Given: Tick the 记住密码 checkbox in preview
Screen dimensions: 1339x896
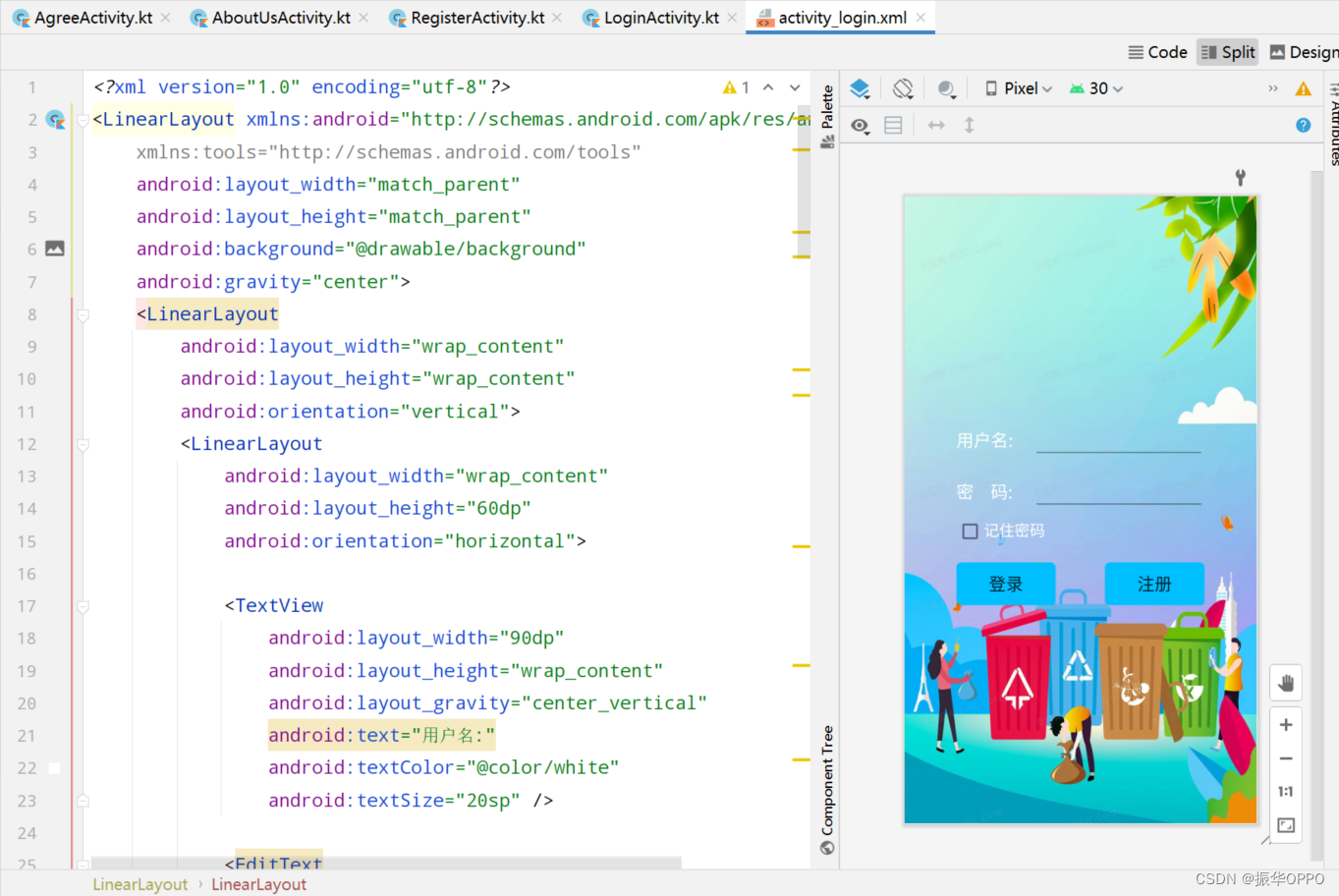Looking at the screenshot, I should click(x=970, y=532).
